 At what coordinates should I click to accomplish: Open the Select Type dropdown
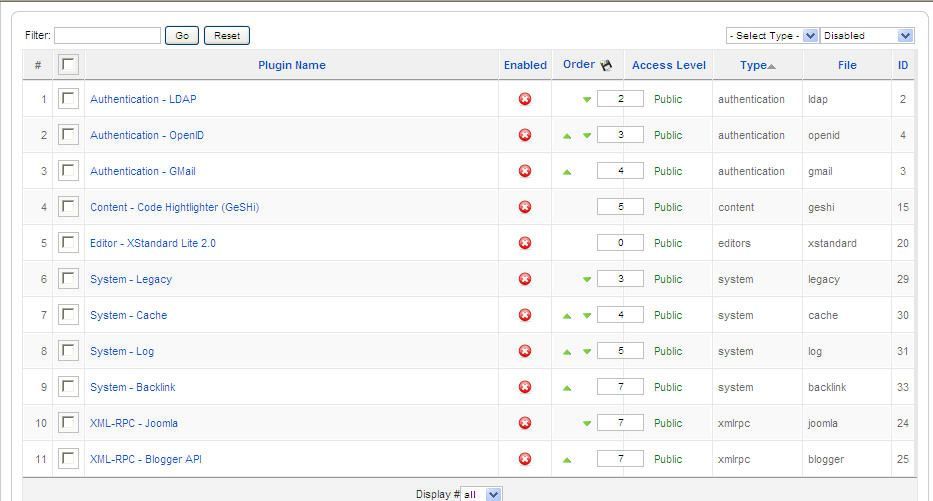point(772,36)
